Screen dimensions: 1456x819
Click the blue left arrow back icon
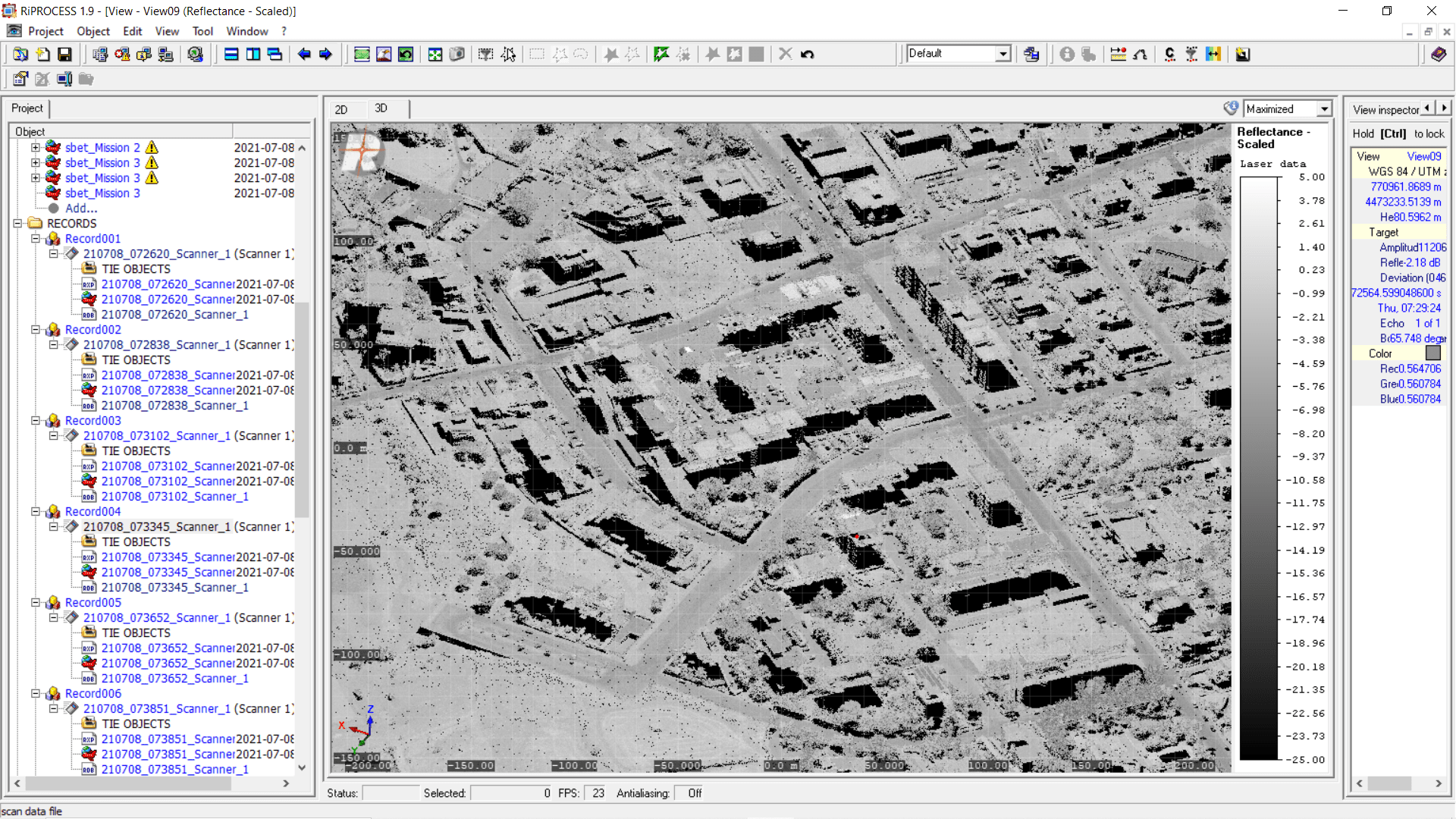pyautogui.click(x=304, y=55)
